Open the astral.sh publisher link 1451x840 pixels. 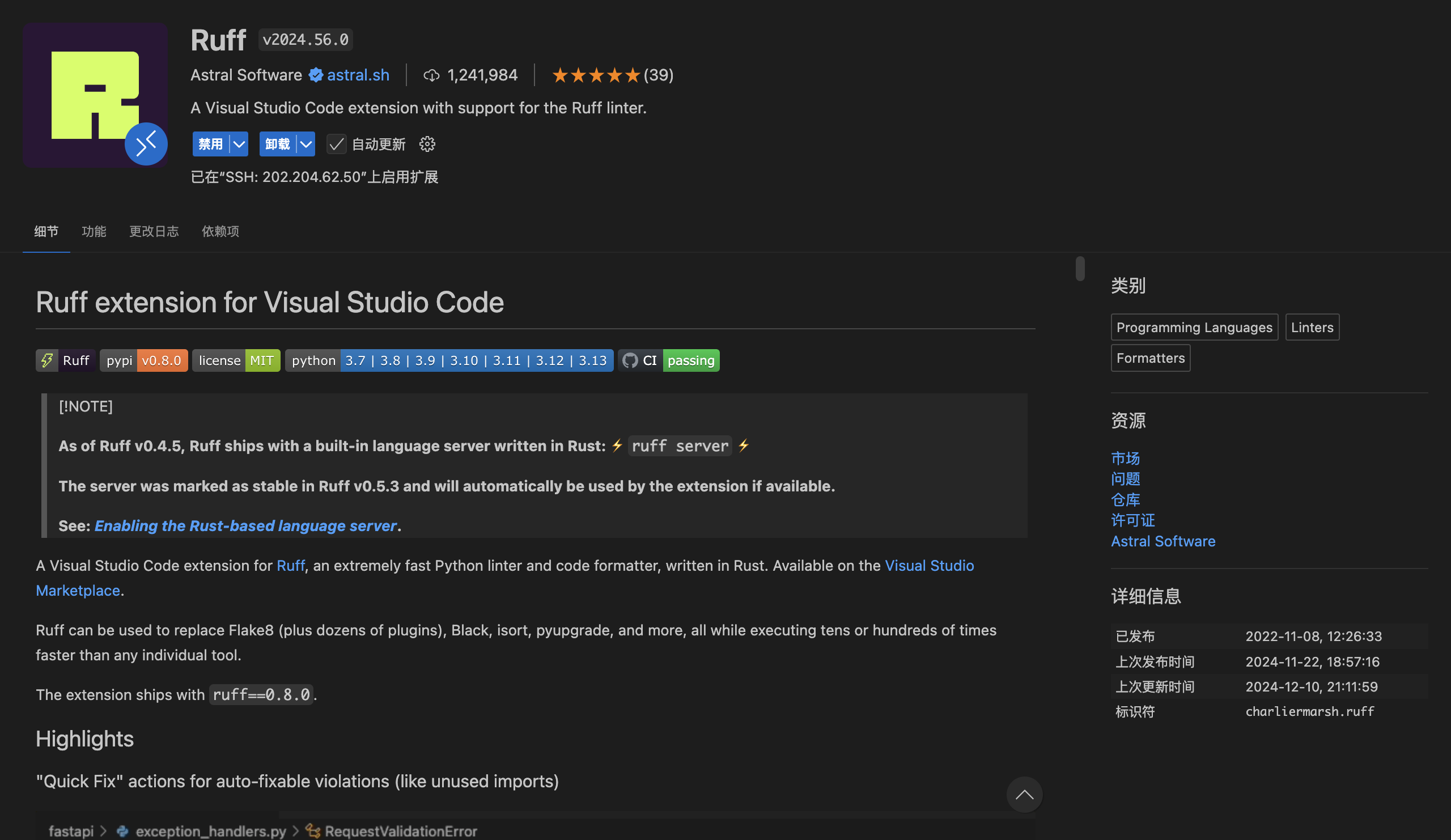tap(358, 75)
